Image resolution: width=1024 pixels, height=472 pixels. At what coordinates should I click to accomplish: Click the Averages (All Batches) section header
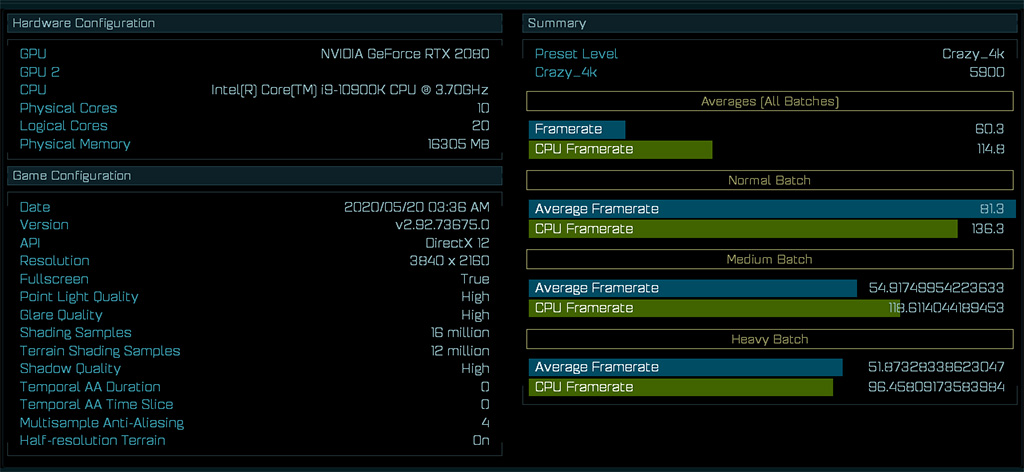point(768,101)
